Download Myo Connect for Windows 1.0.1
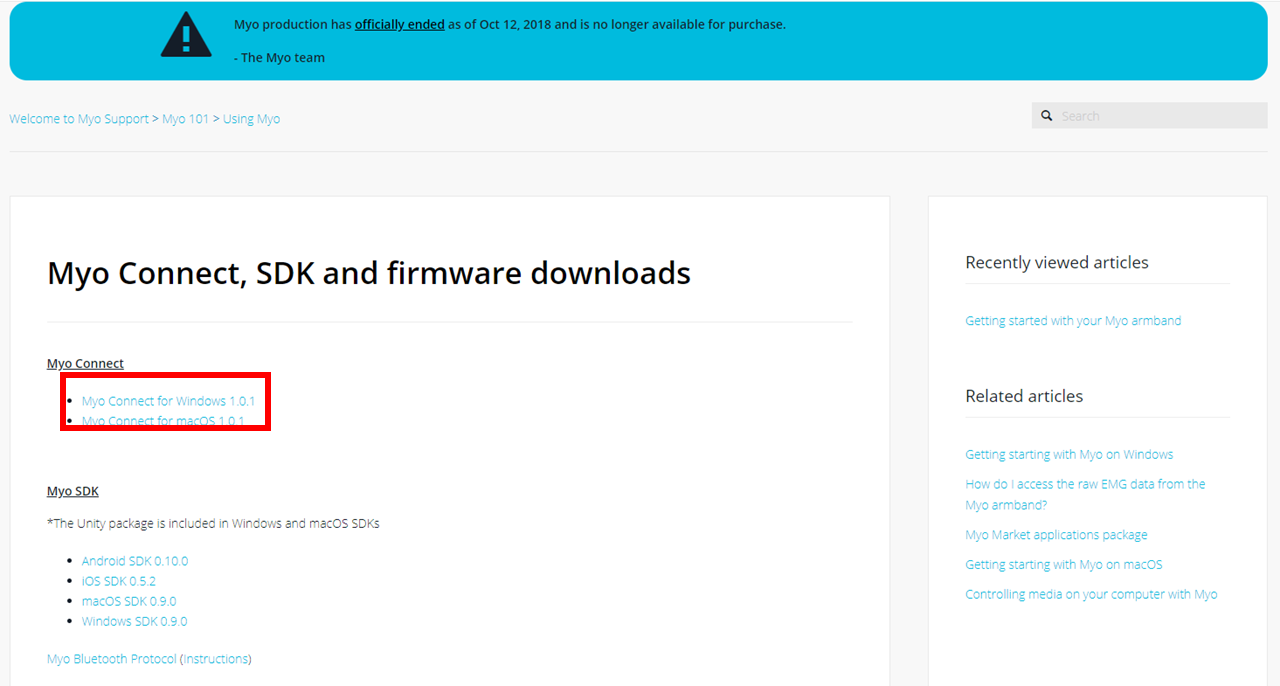1280x686 pixels. pyautogui.click(x=168, y=401)
